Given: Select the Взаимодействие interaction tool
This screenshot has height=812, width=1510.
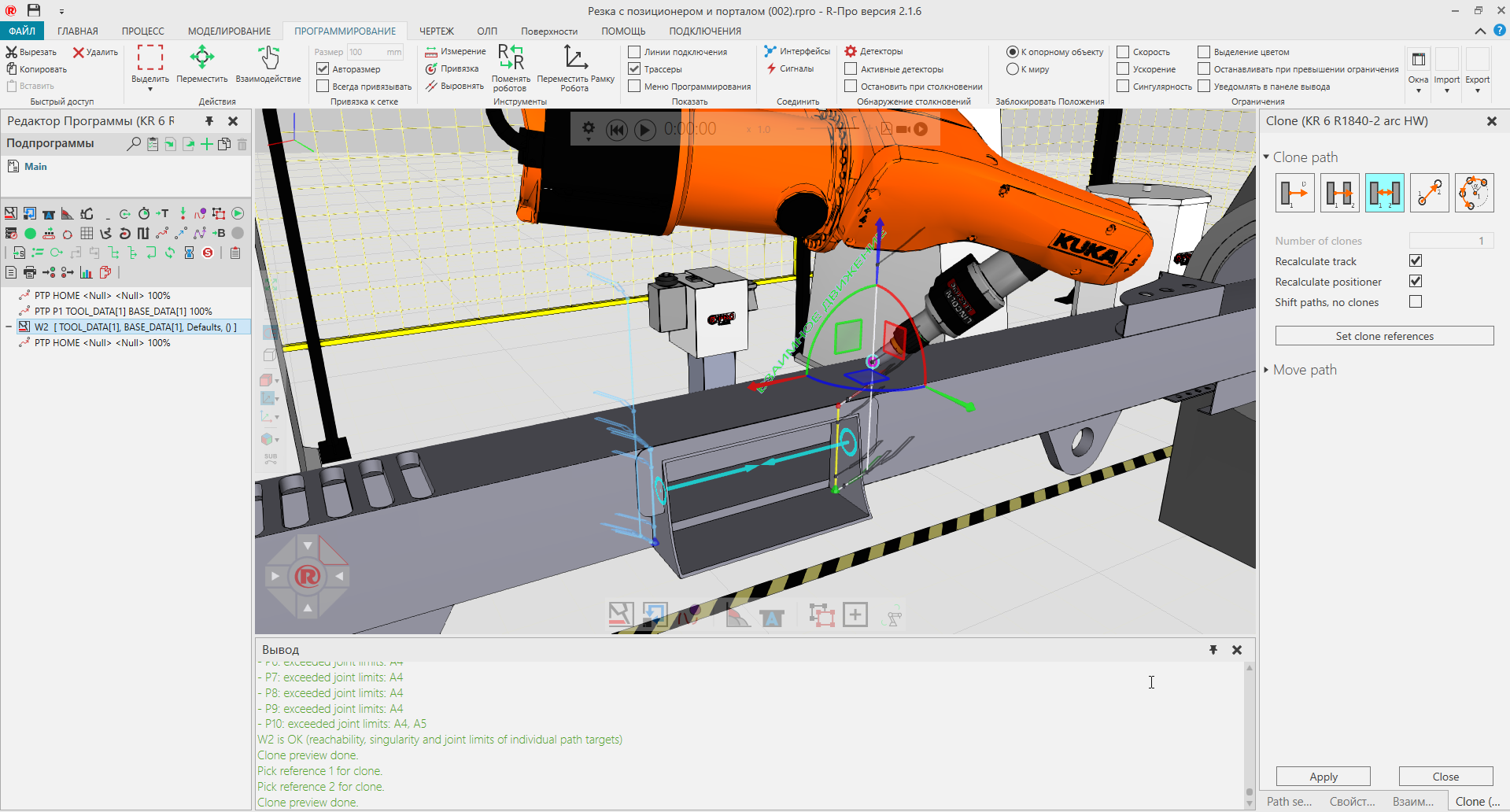Looking at the screenshot, I should point(268,57).
